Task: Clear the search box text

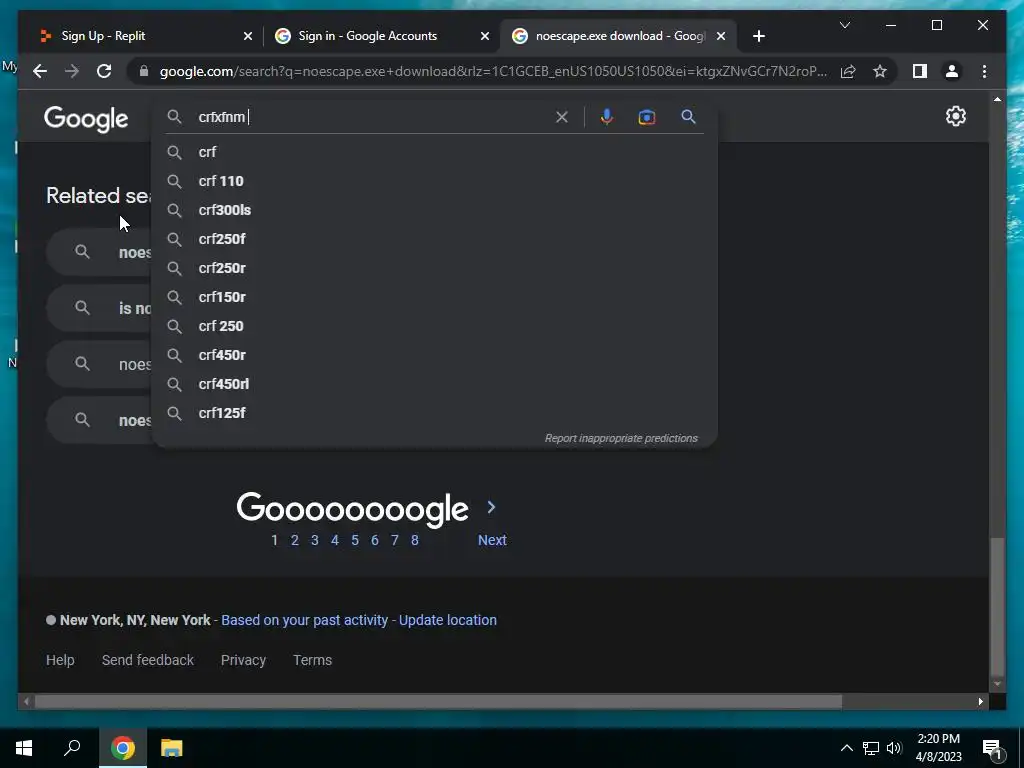Action: coord(562,117)
